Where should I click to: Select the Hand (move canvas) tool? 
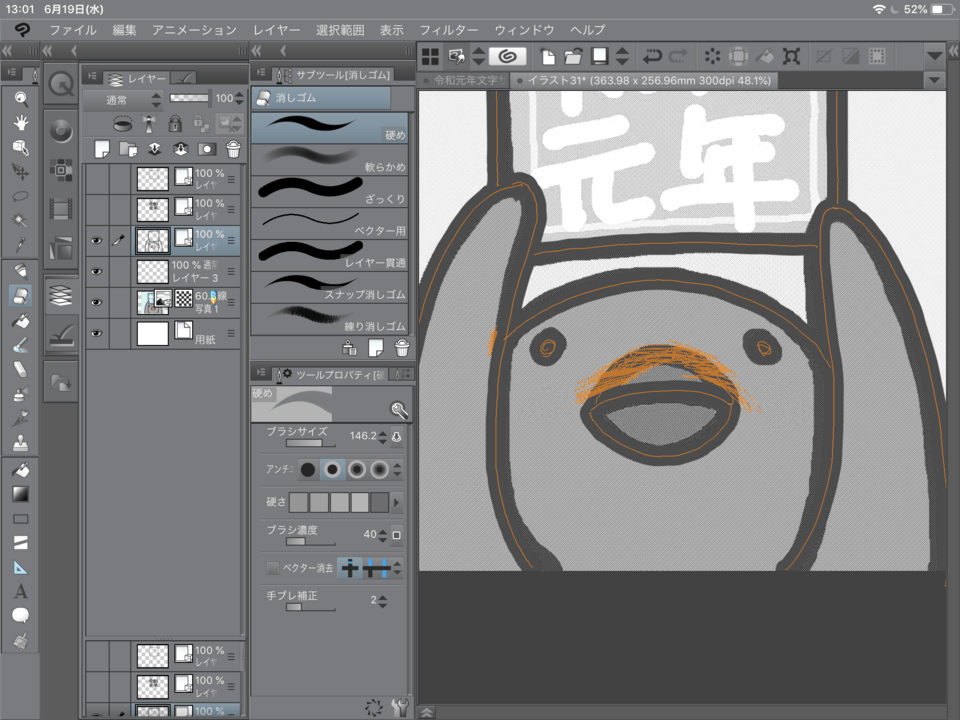tap(20, 122)
